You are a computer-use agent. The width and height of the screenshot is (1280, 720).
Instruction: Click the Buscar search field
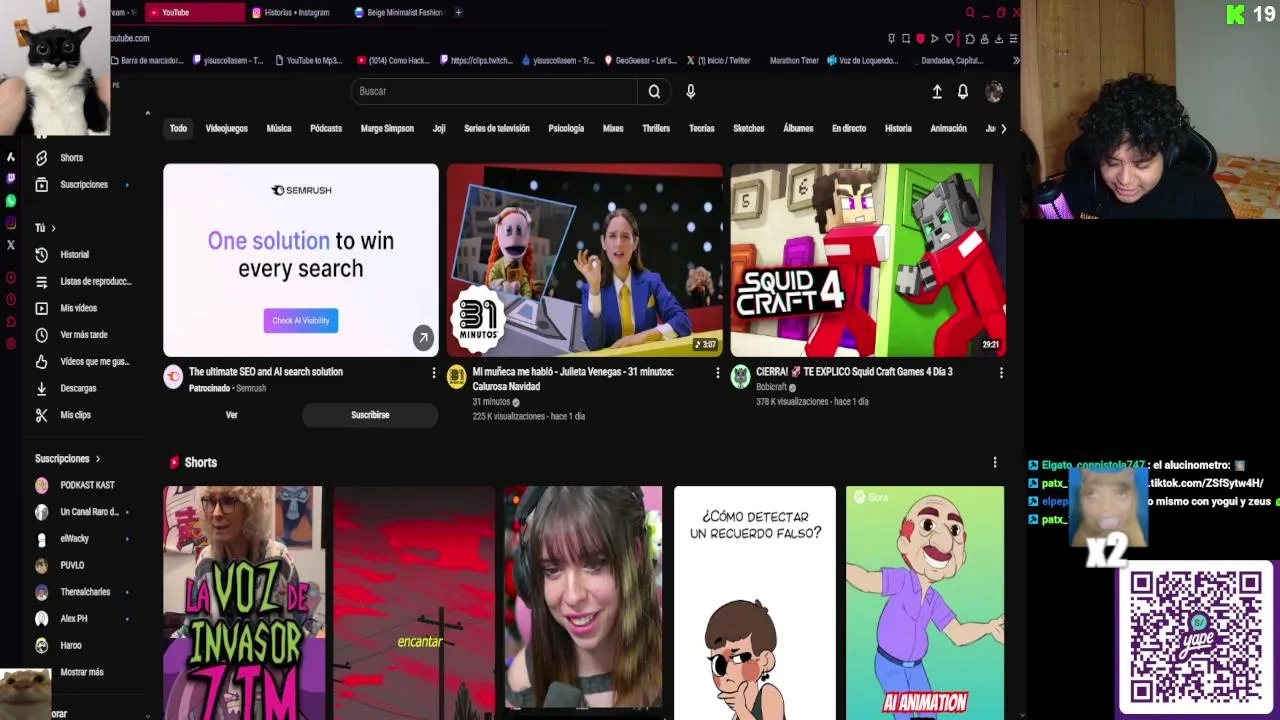click(494, 91)
